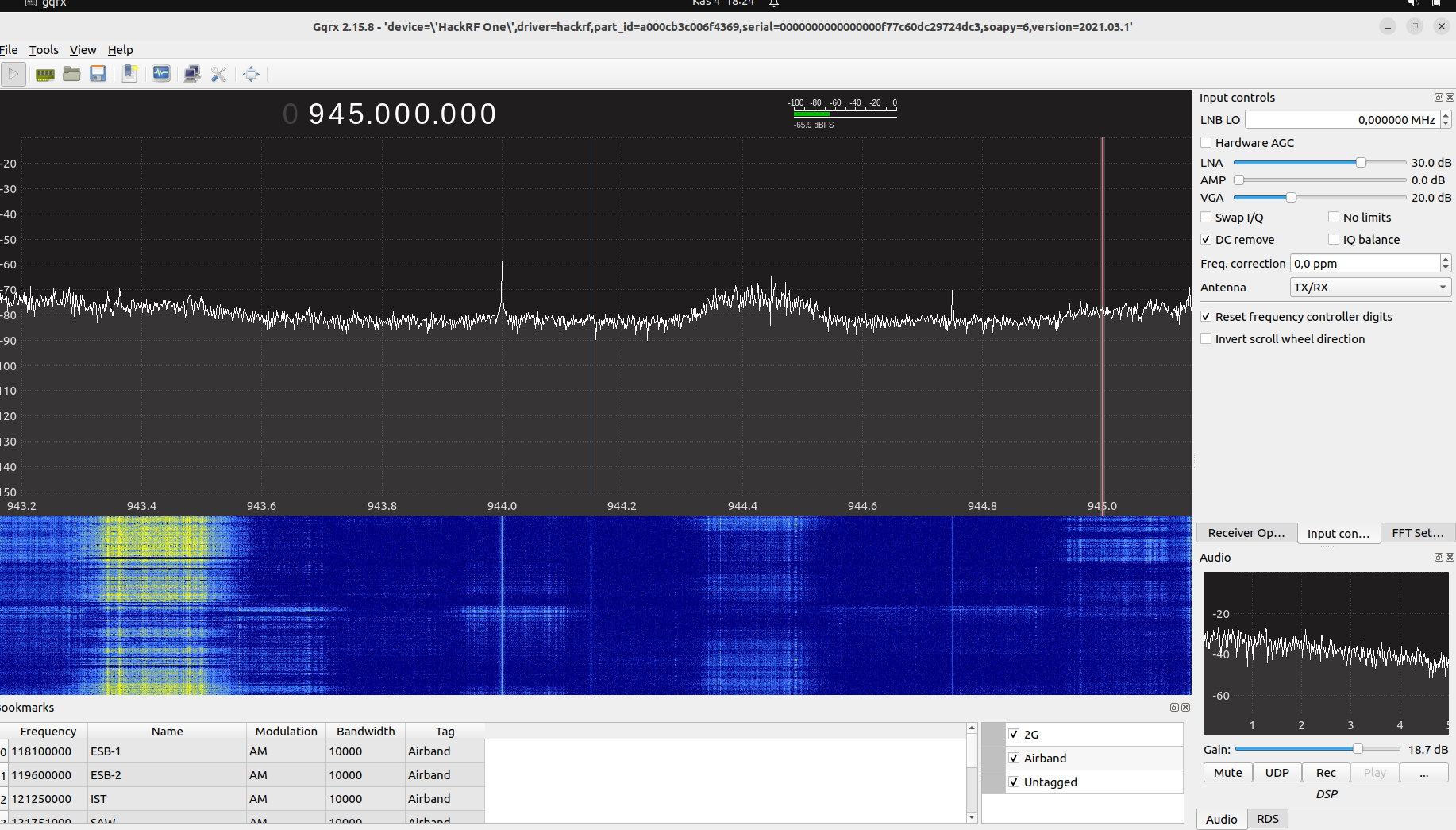Mute the audio output
Image resolution: width=1456 pixels, height=830 pixels.
point(1227,772)
